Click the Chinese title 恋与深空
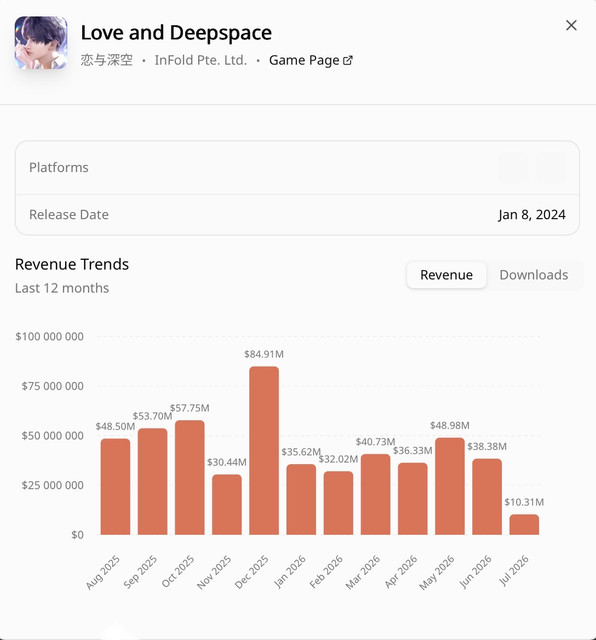Screen dimensions: 596x640 coord(107,60)
